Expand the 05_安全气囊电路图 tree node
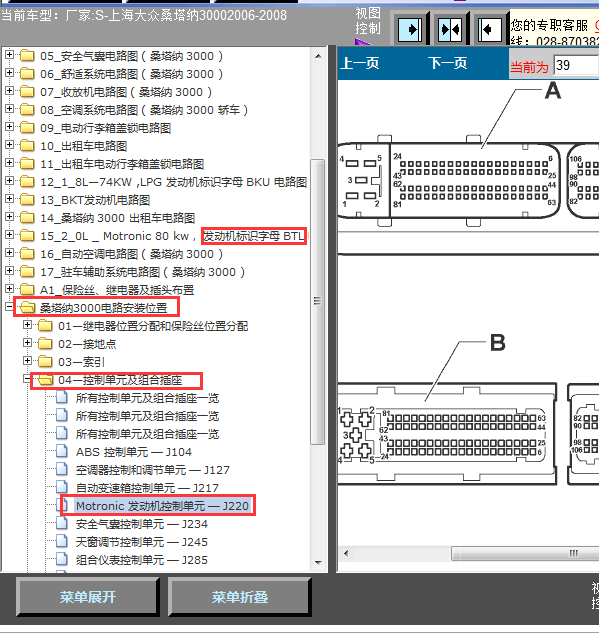The image size is (599, 633). tap(9, 55)
